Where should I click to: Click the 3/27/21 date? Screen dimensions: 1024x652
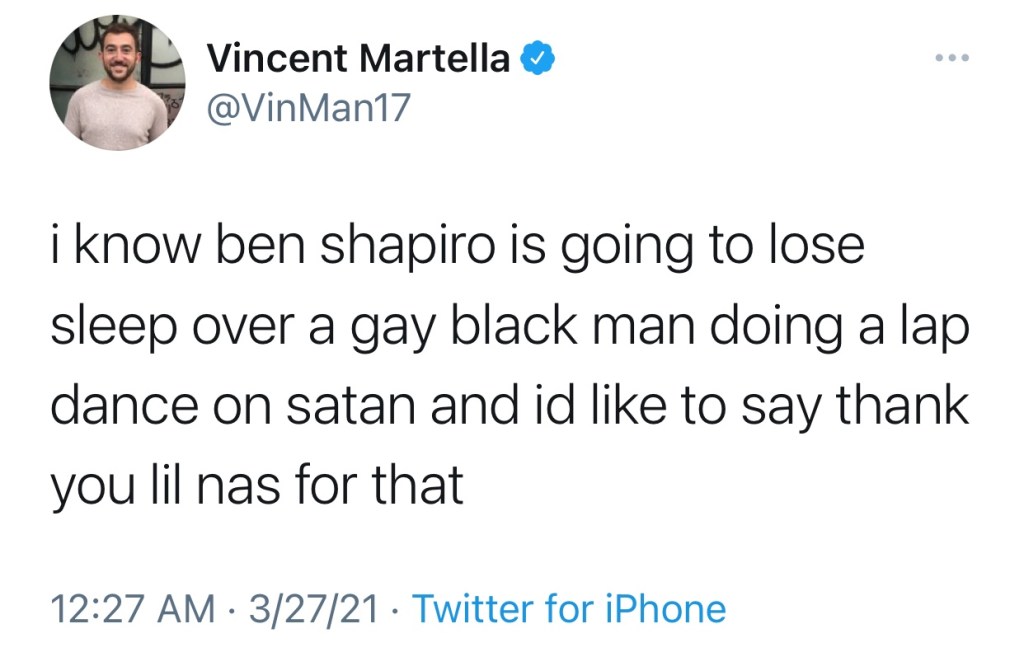(314, 607)
